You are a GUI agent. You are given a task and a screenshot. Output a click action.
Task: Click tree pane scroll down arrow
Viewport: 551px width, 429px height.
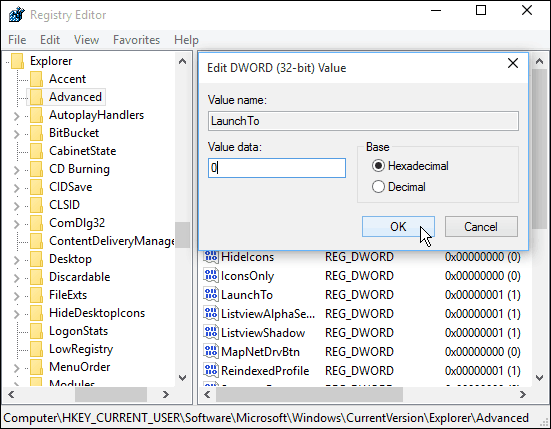coord(182,378)
